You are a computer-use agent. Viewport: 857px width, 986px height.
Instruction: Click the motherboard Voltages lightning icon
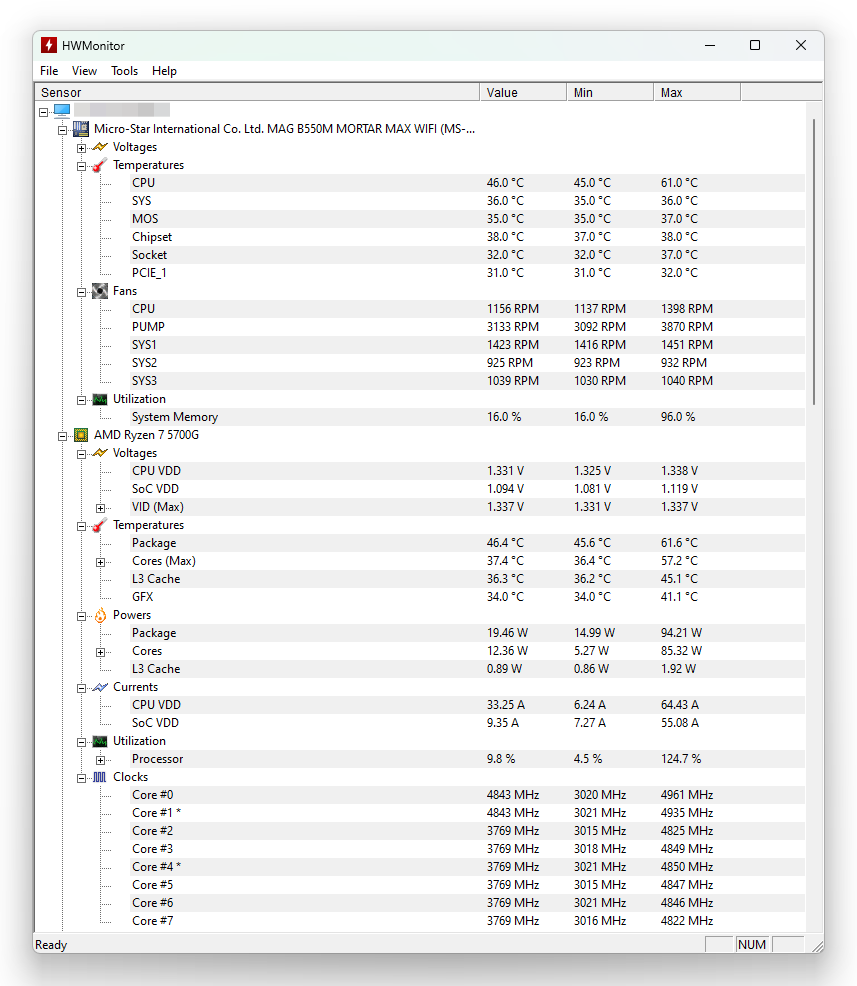pos(100,147)
